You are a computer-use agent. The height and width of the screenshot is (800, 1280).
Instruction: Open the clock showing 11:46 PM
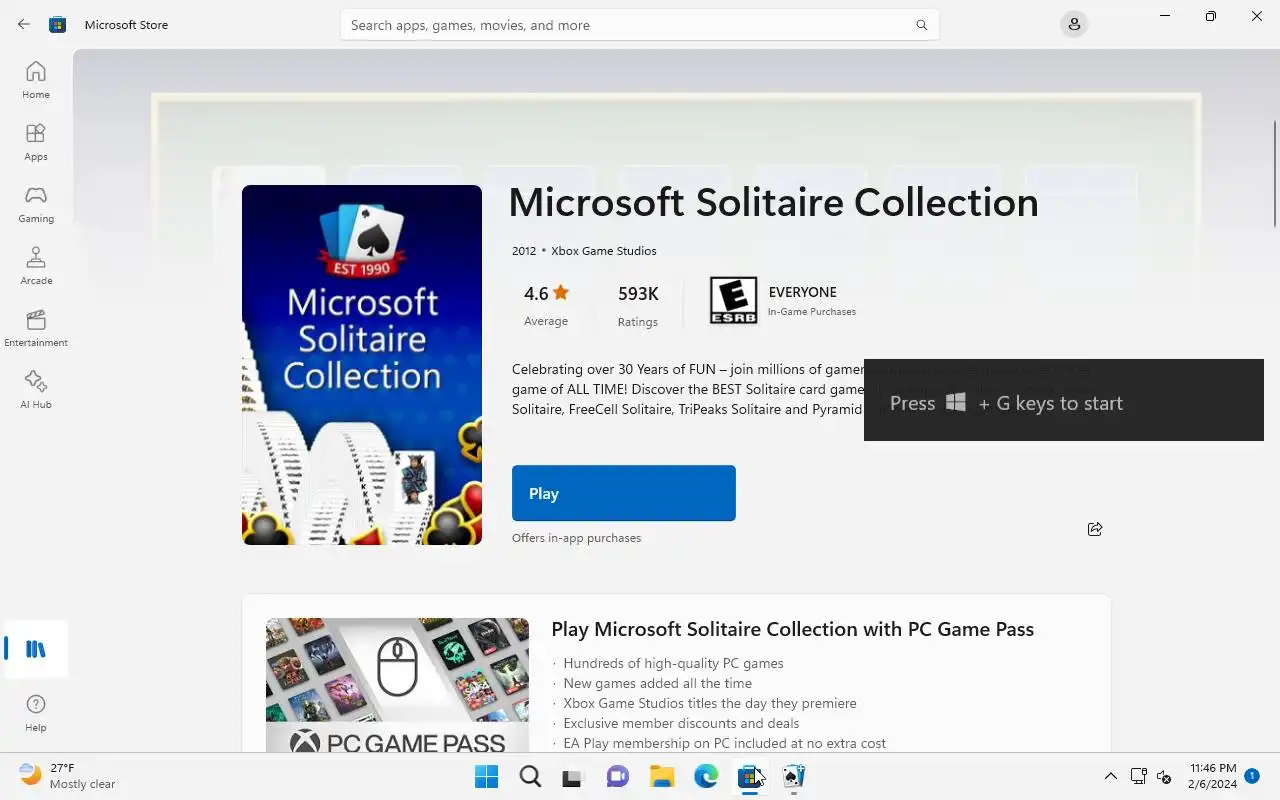1212,776
